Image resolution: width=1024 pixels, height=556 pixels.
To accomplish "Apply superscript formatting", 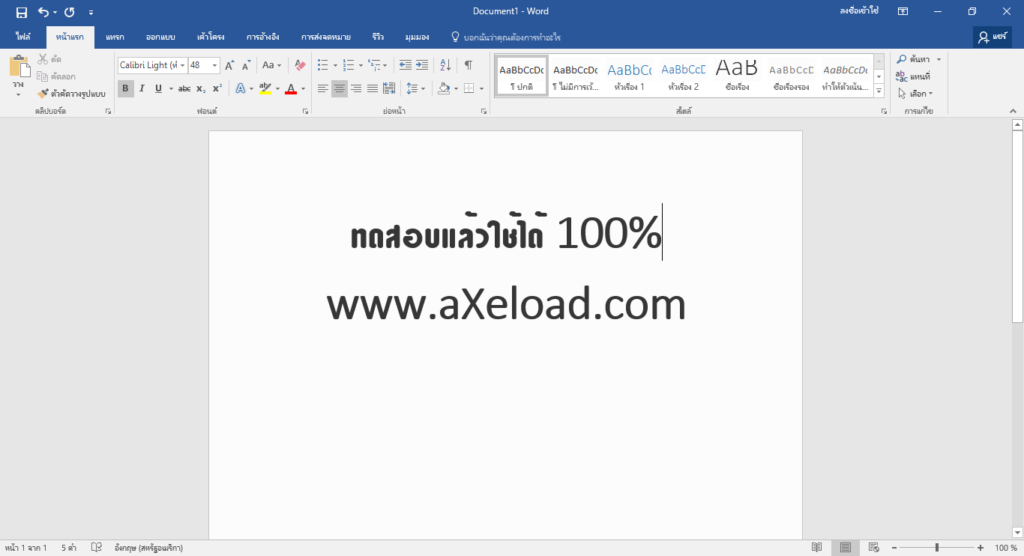I will [x=217, y=89].
